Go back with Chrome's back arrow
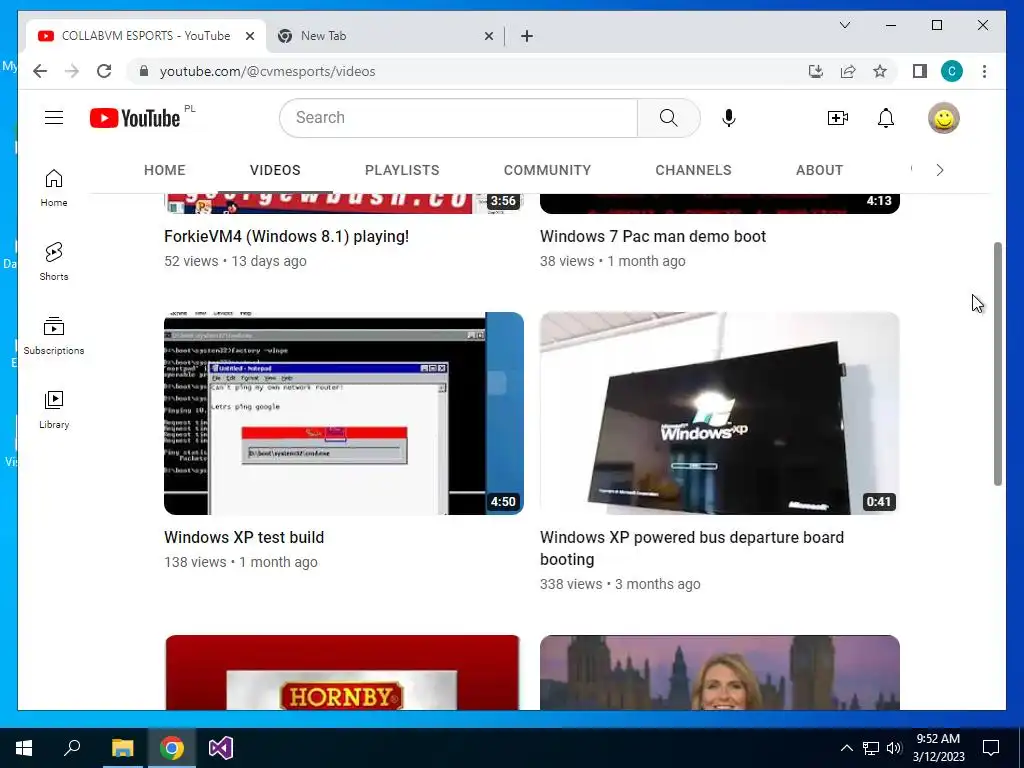Image resolution: width=1024 pixels, height=768 pixels. tap(40, 71)
